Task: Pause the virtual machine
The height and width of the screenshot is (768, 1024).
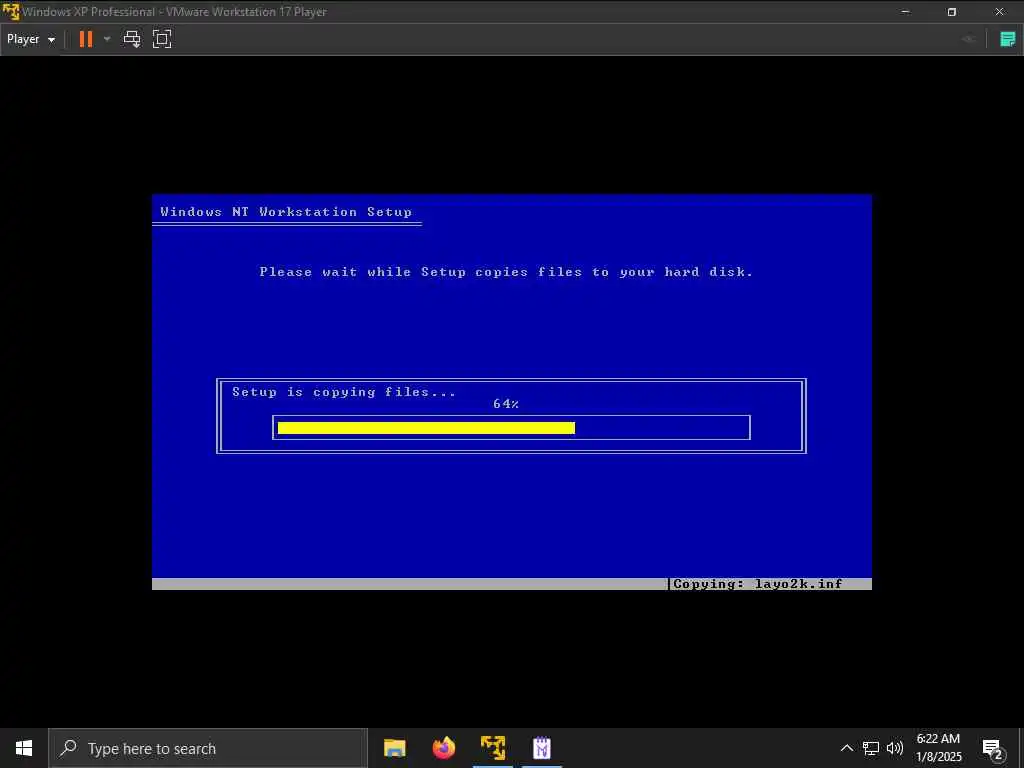Action: 86,39
